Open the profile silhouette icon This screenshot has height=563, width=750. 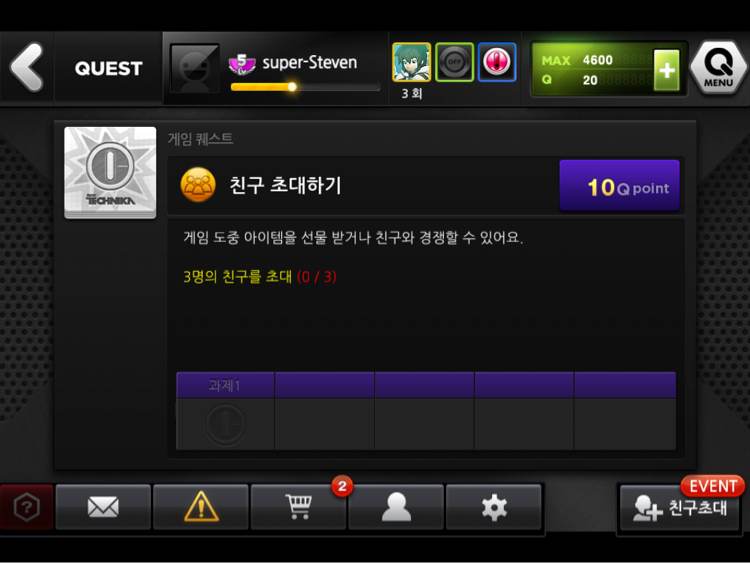tap(397, 507)
